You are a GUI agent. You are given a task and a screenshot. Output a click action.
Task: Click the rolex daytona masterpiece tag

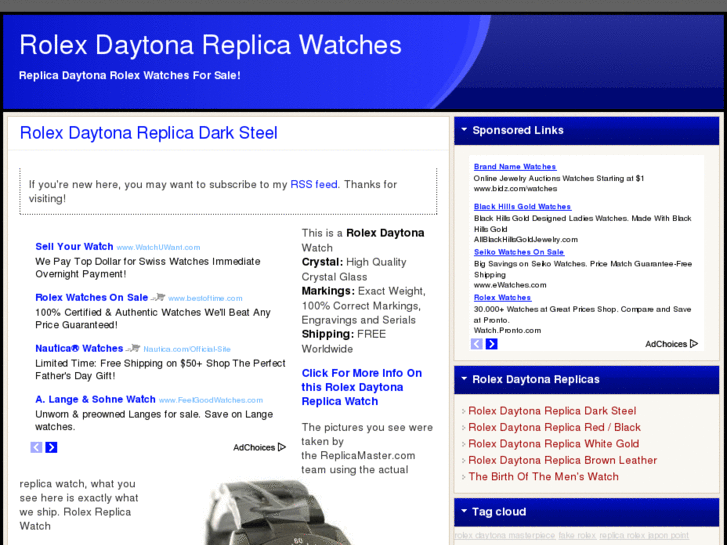[504, 535]
